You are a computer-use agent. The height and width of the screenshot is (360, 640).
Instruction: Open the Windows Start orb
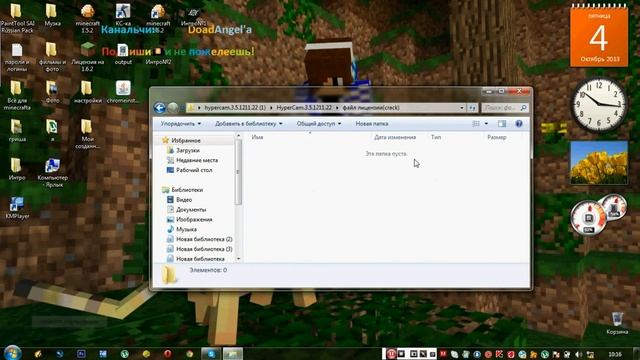click(12, 353)
